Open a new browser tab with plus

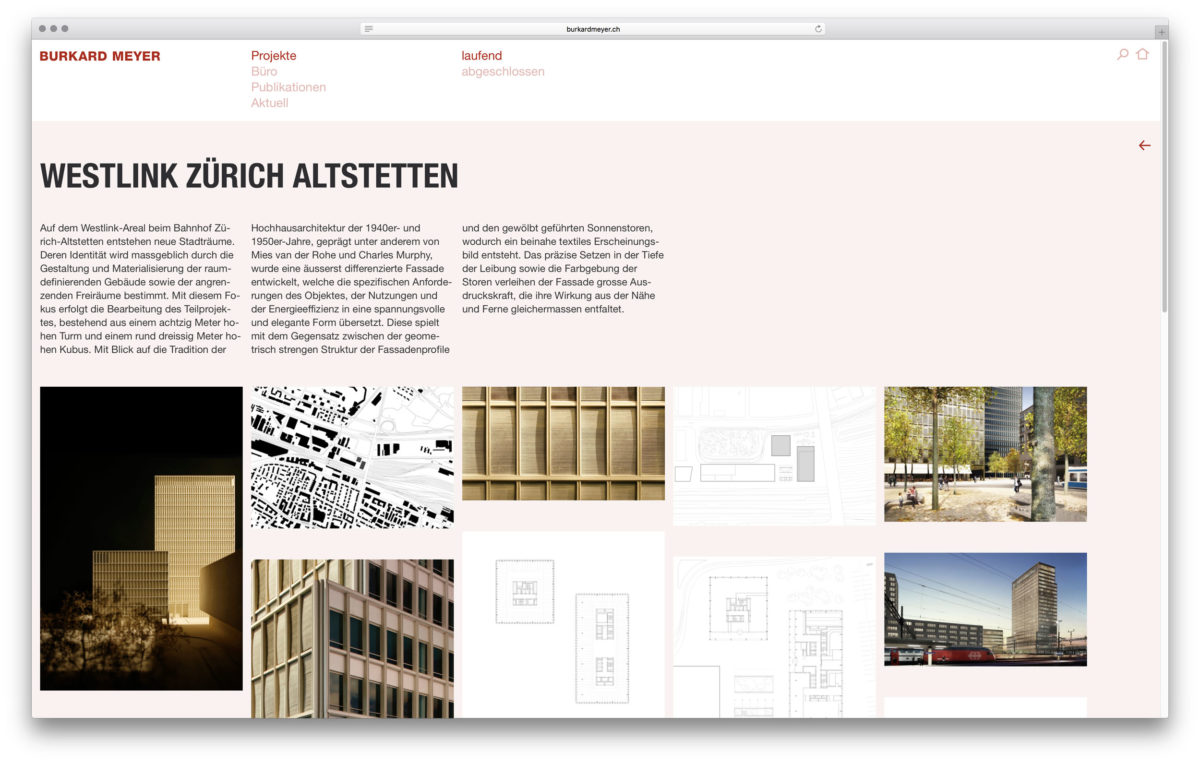(1160, 31)
